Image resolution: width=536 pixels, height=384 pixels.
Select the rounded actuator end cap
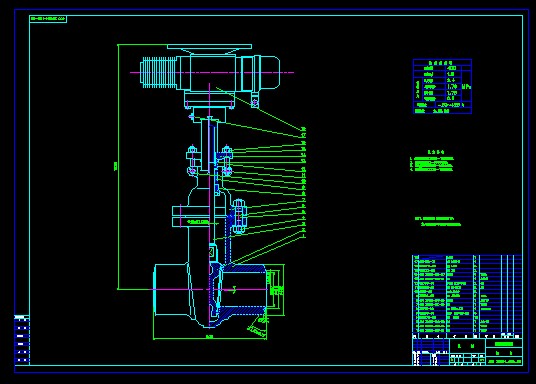tap(270, 72)
